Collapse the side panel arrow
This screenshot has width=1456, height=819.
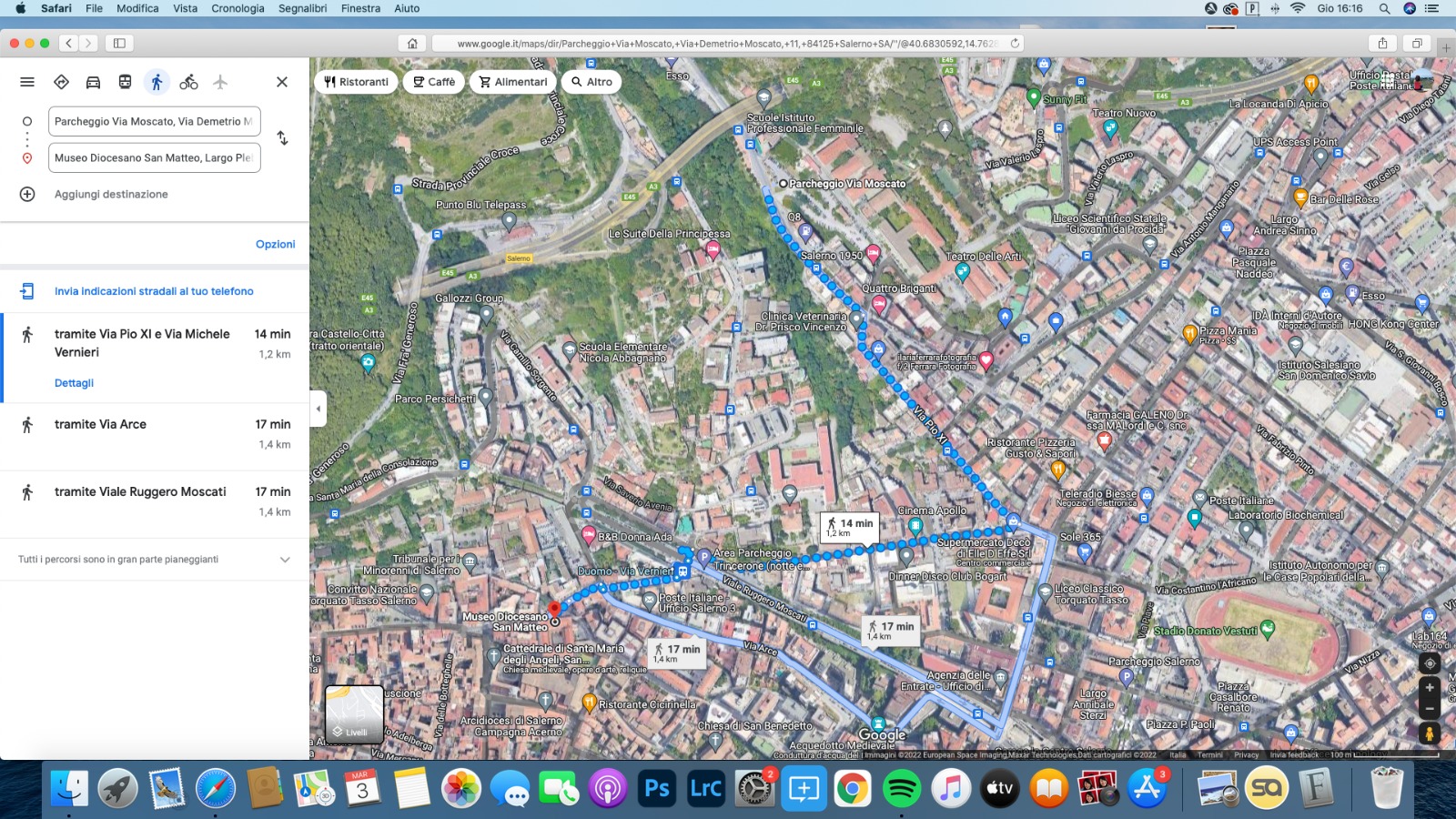click(x=318, y=409)
